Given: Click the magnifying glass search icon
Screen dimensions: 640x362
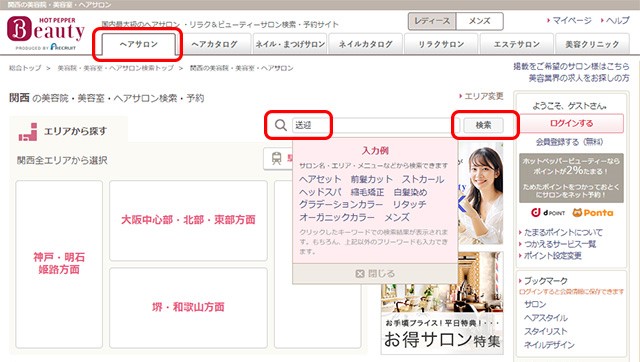Looking at the screenshot, I should click(280, 125).
